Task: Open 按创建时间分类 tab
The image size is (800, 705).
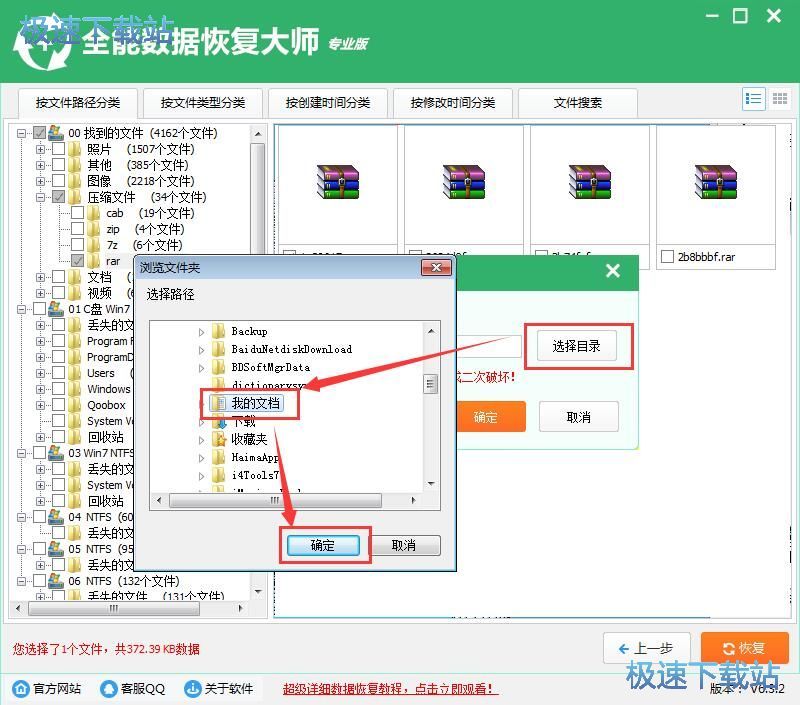Action: [328, 103]
